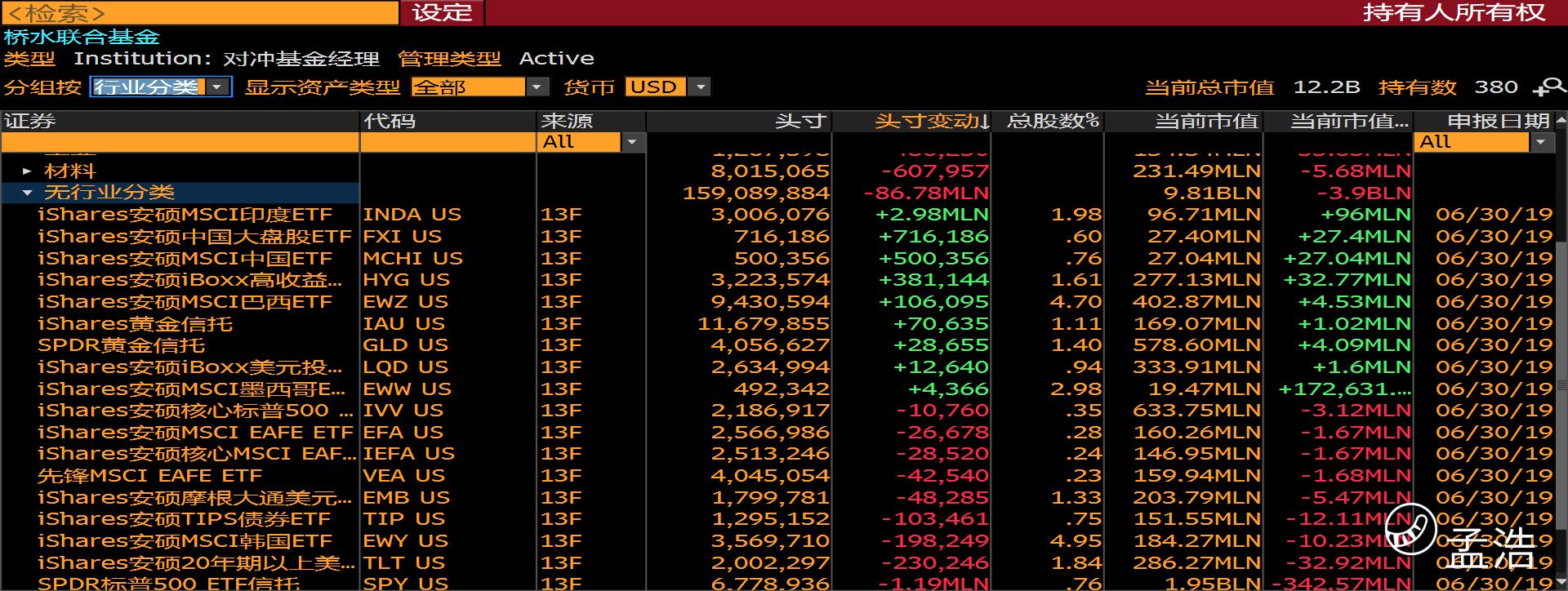This screenshot has width=1568, height=591.
Task: Click the 持有数 value 380
Action: point(1496,87)
